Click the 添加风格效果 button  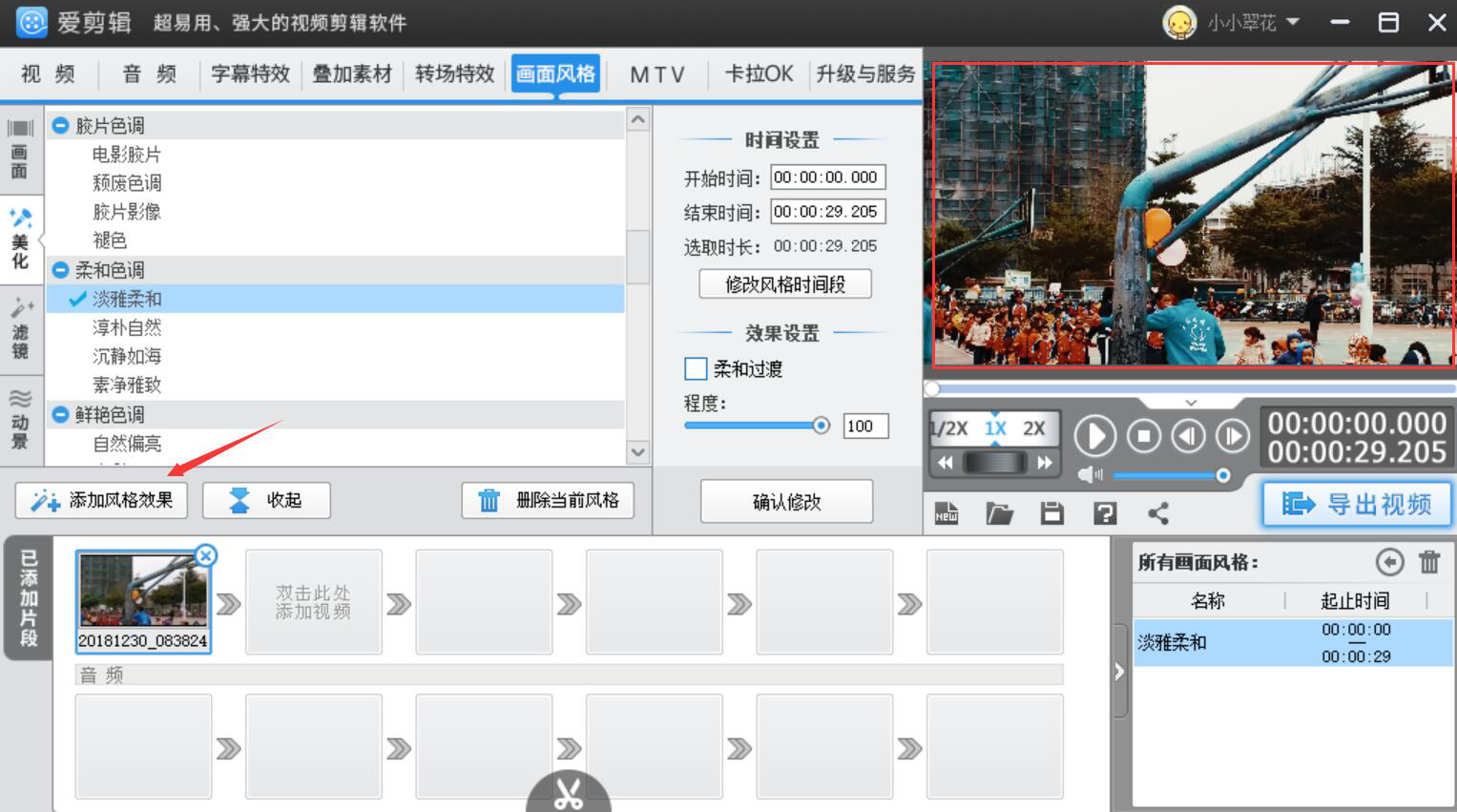(101, 500)
